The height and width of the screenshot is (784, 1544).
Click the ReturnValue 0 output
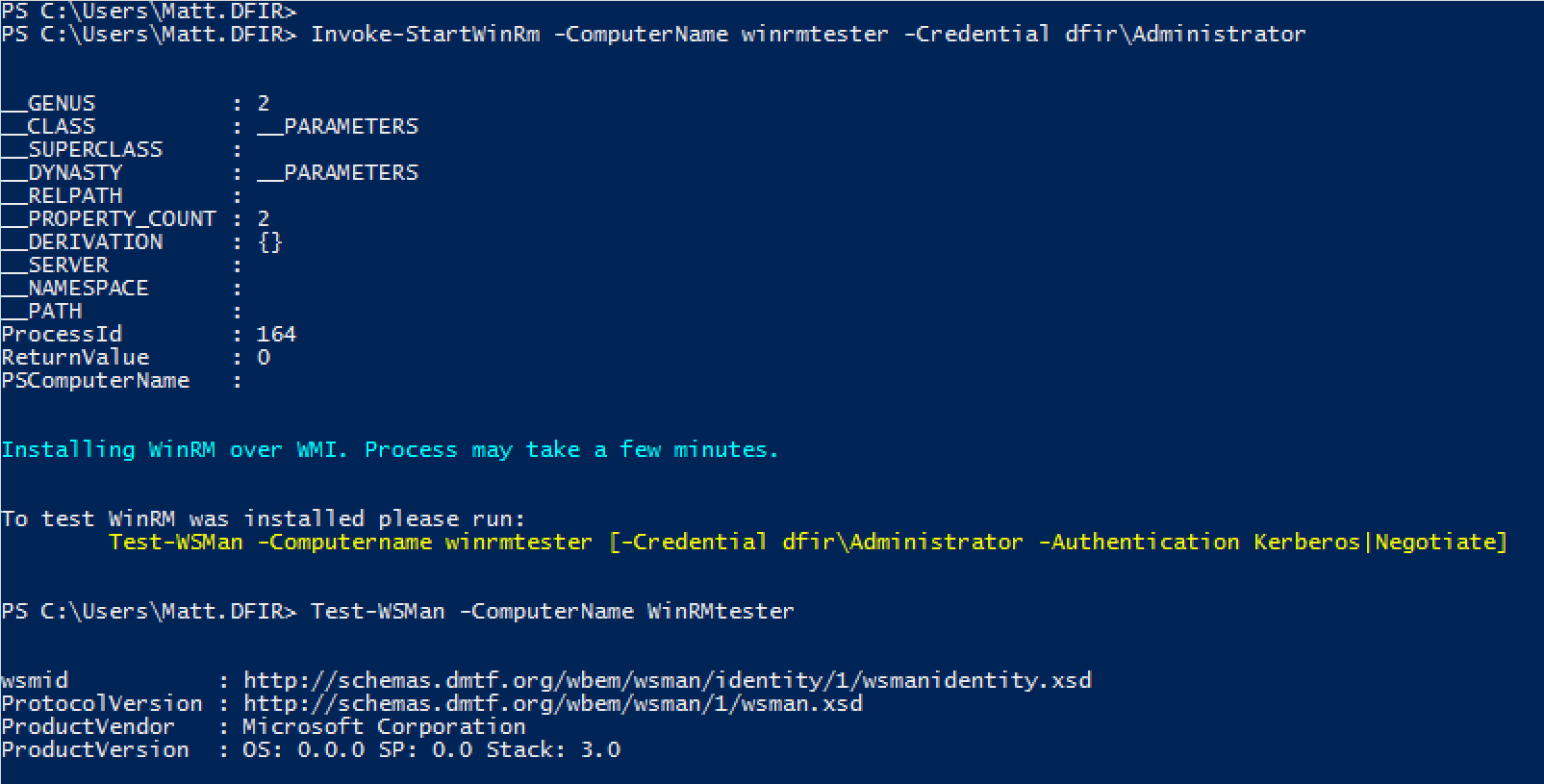click(x=136, y=358)
